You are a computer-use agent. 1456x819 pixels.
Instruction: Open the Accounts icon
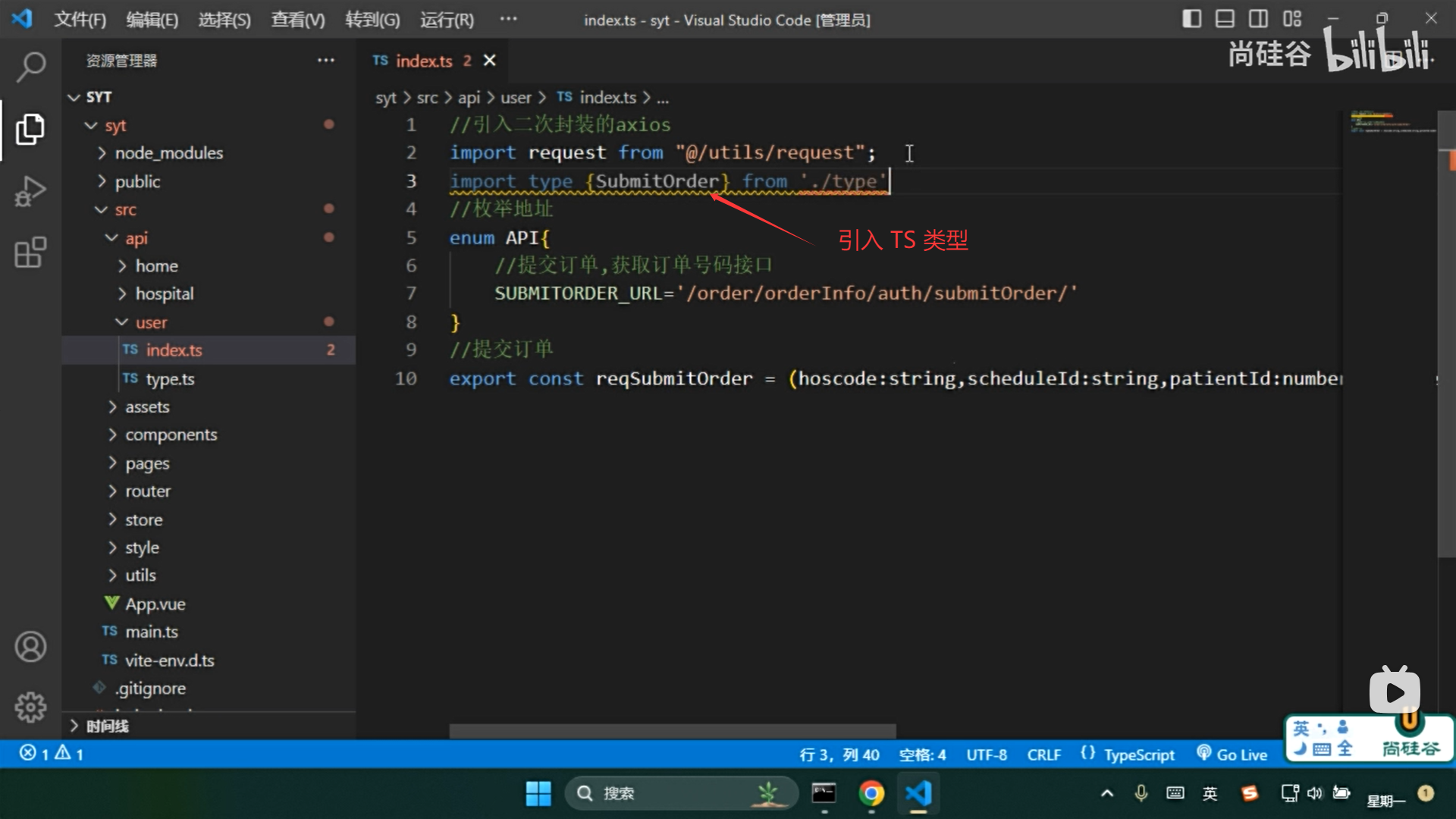pos(30,647)
